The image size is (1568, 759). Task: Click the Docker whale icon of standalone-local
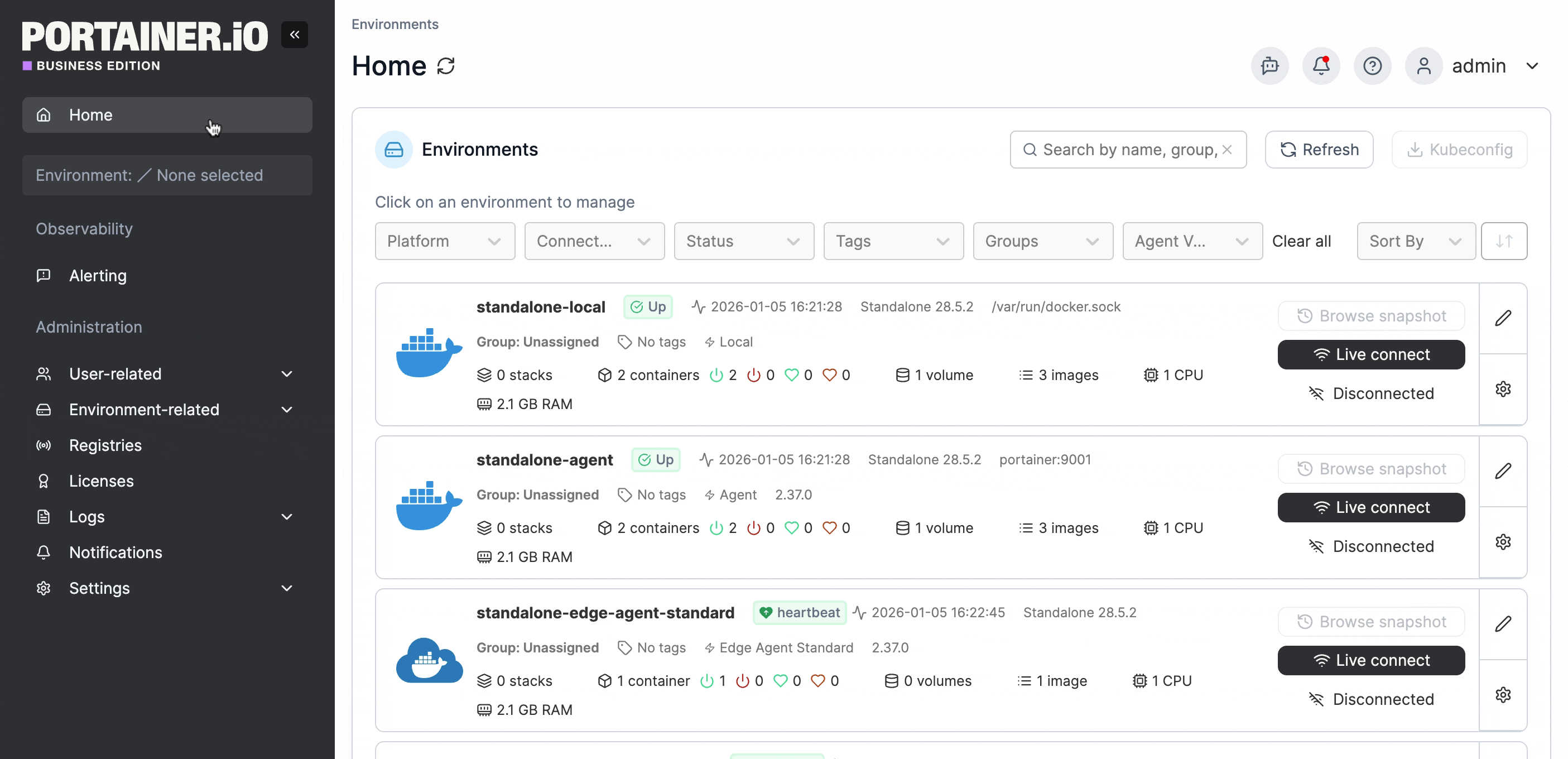[429, 353]
